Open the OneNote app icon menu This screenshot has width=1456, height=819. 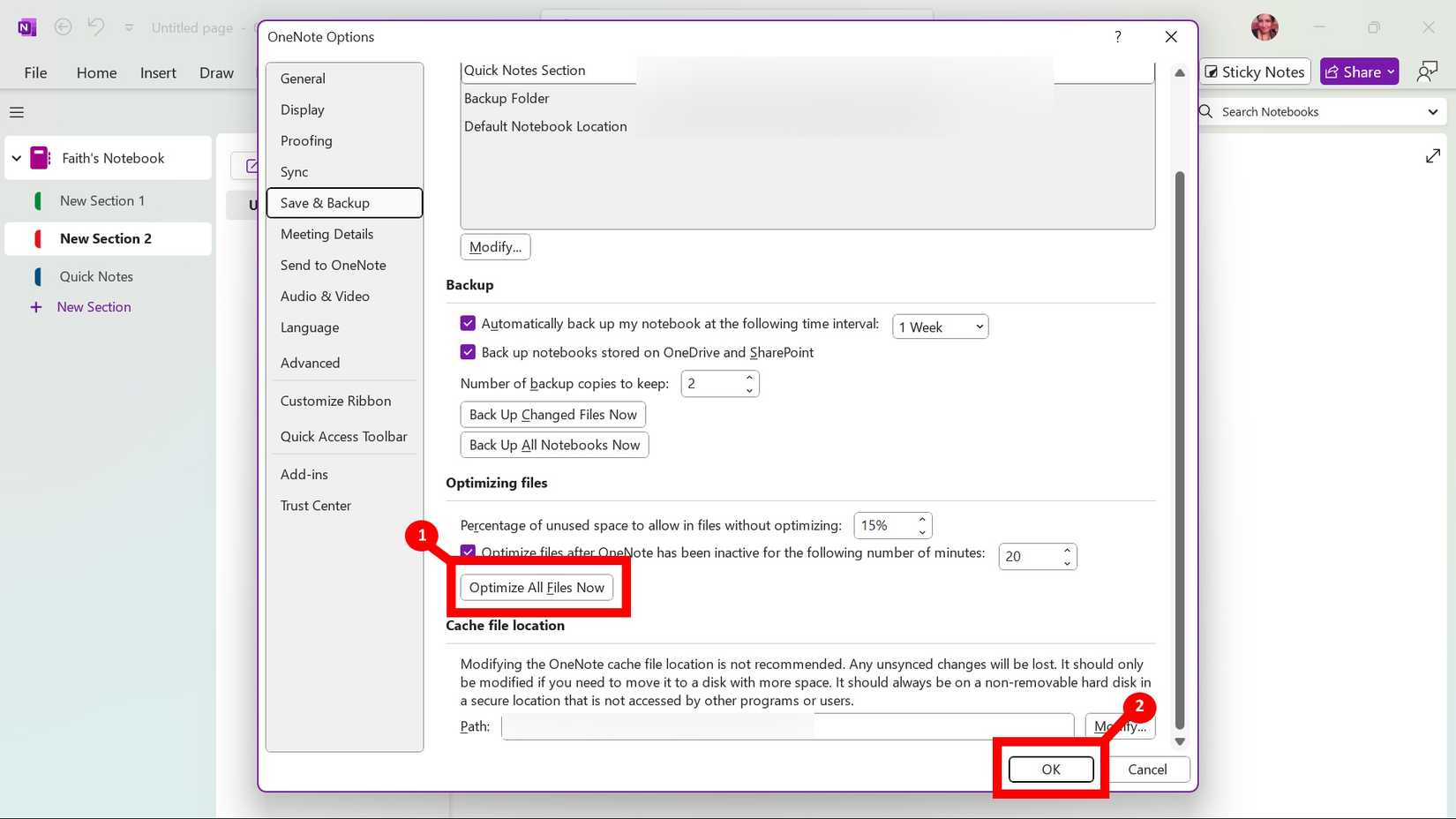coord(25,26)
